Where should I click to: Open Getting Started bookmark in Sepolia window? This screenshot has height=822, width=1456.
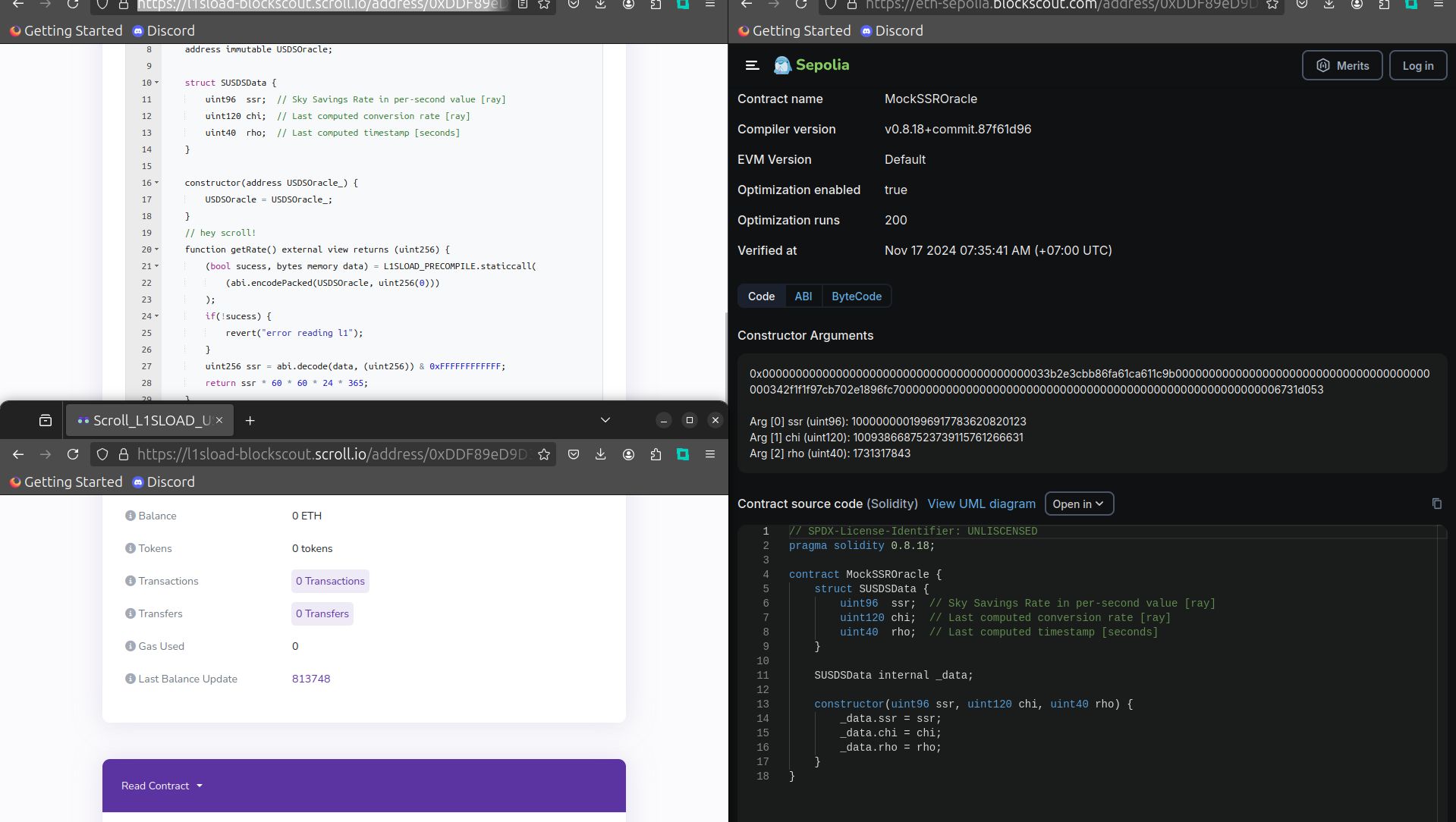point(794,31)
